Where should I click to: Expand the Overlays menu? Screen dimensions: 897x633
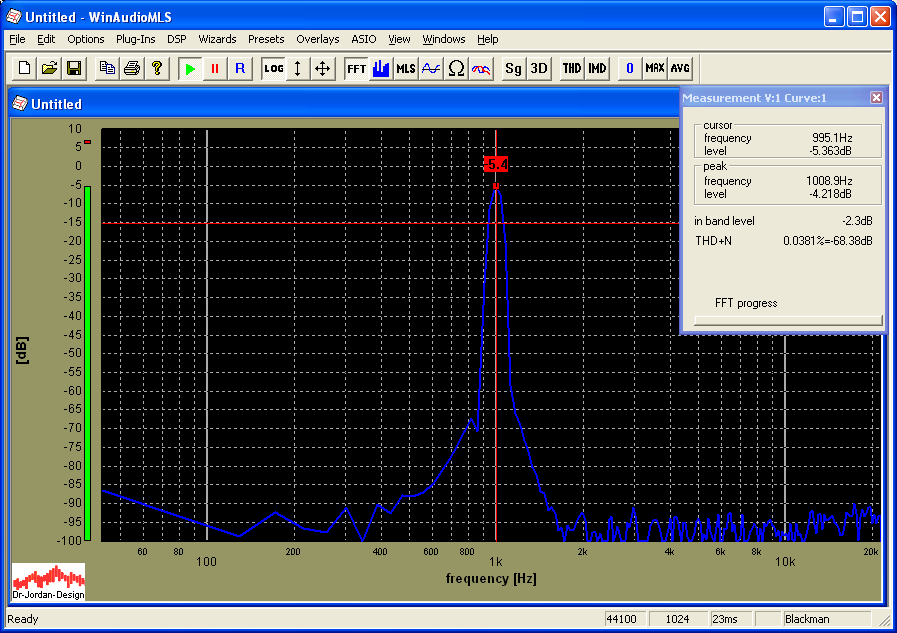pos(318,39)
